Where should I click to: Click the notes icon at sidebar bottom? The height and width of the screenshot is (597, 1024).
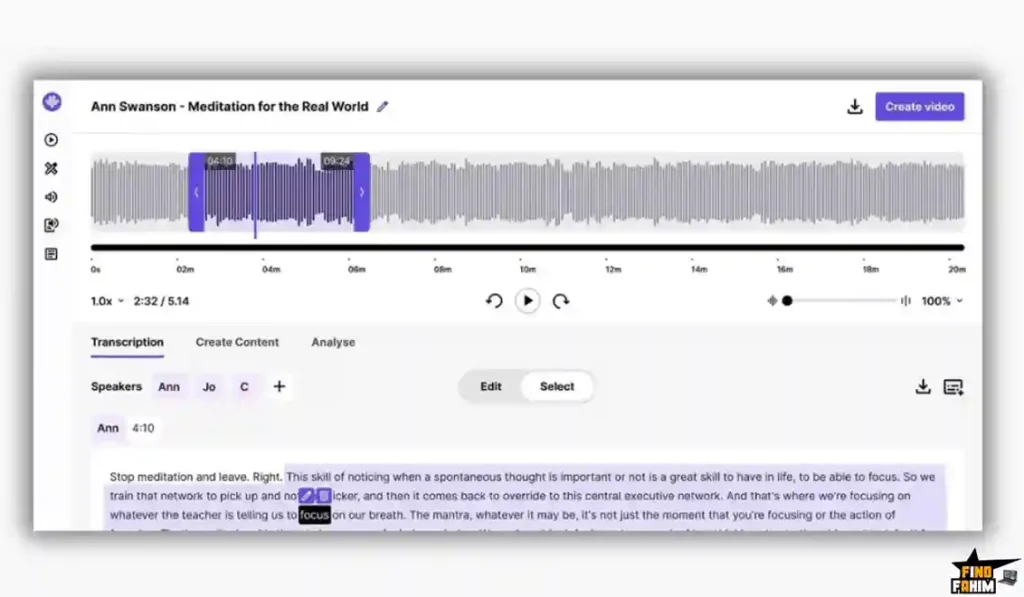click(x=51, y=253)
